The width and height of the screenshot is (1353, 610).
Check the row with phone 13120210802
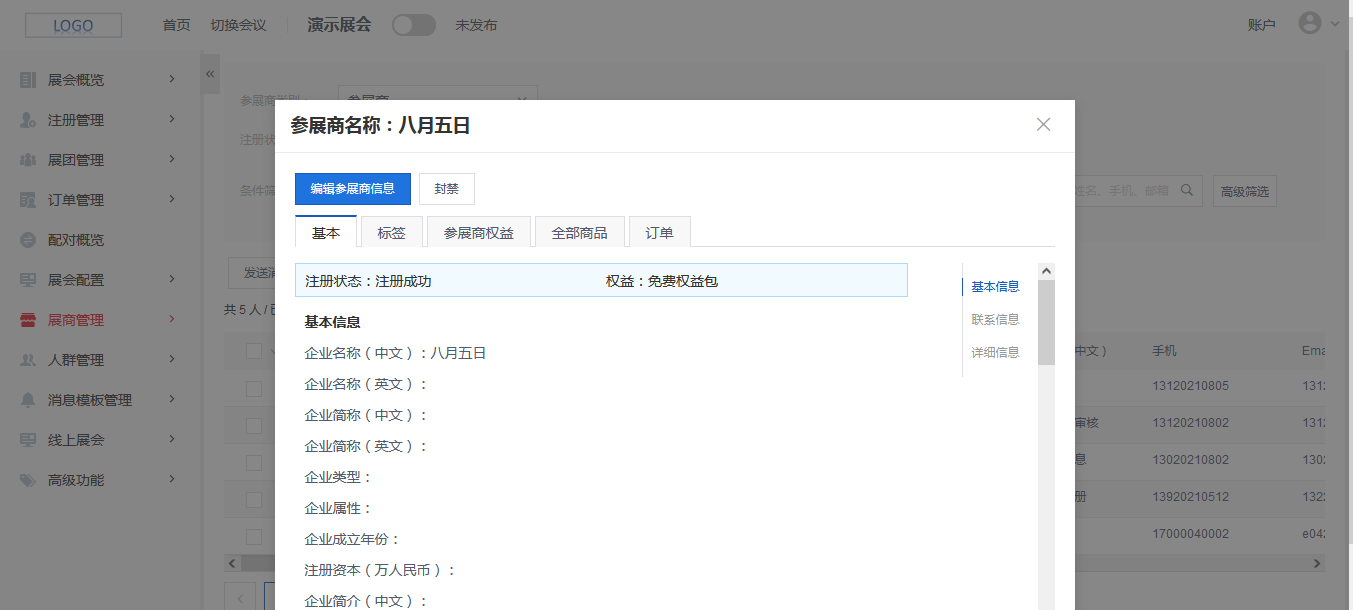pyautogui.click(x=254, y=424)
